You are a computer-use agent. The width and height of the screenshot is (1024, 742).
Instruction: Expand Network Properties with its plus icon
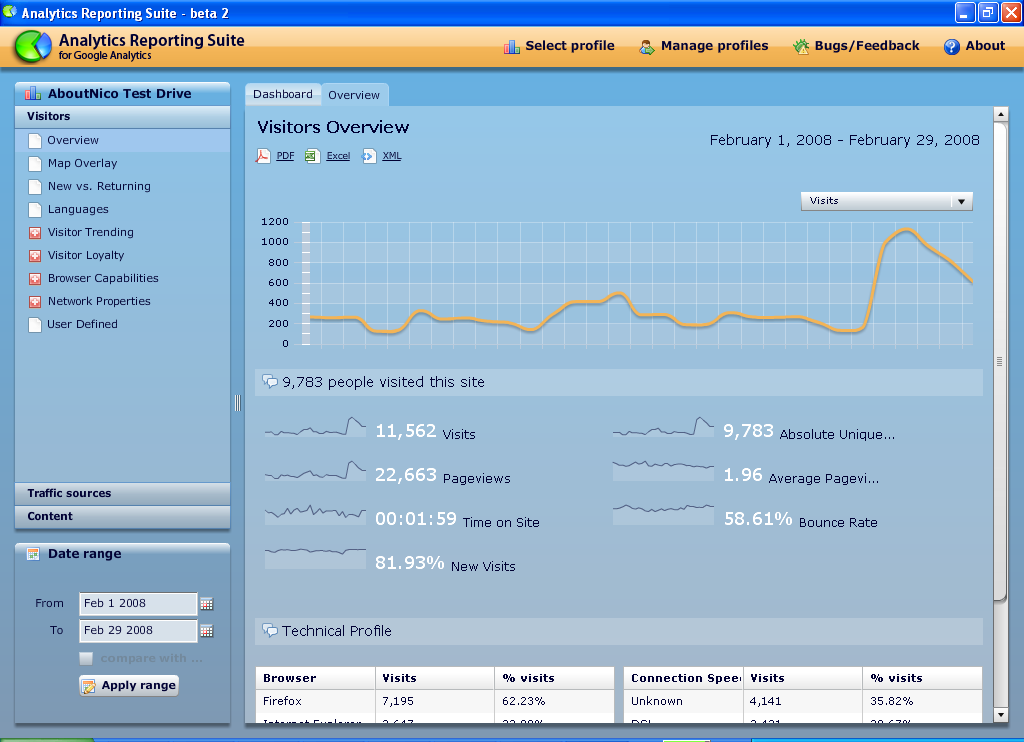coord(35,302)
